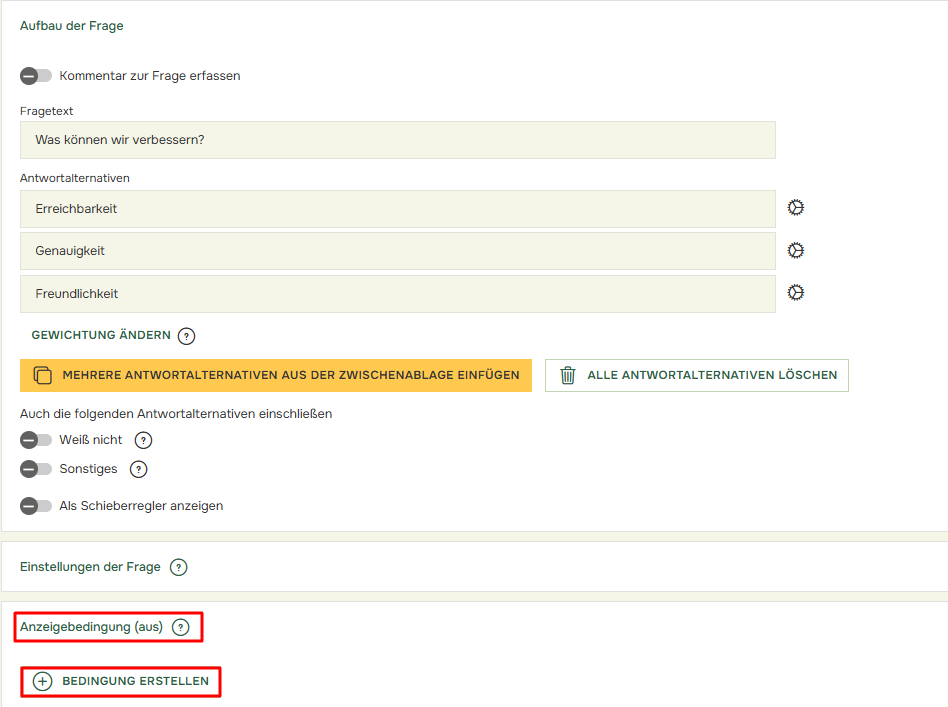Click Bedingung erstellen button
Viewport: 948px width, 707px height.
121,681
